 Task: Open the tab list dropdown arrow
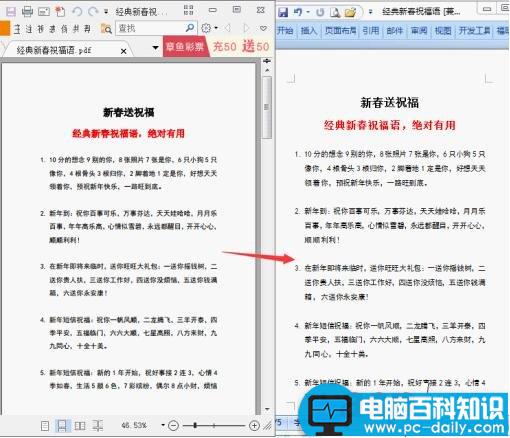point(155,47)
